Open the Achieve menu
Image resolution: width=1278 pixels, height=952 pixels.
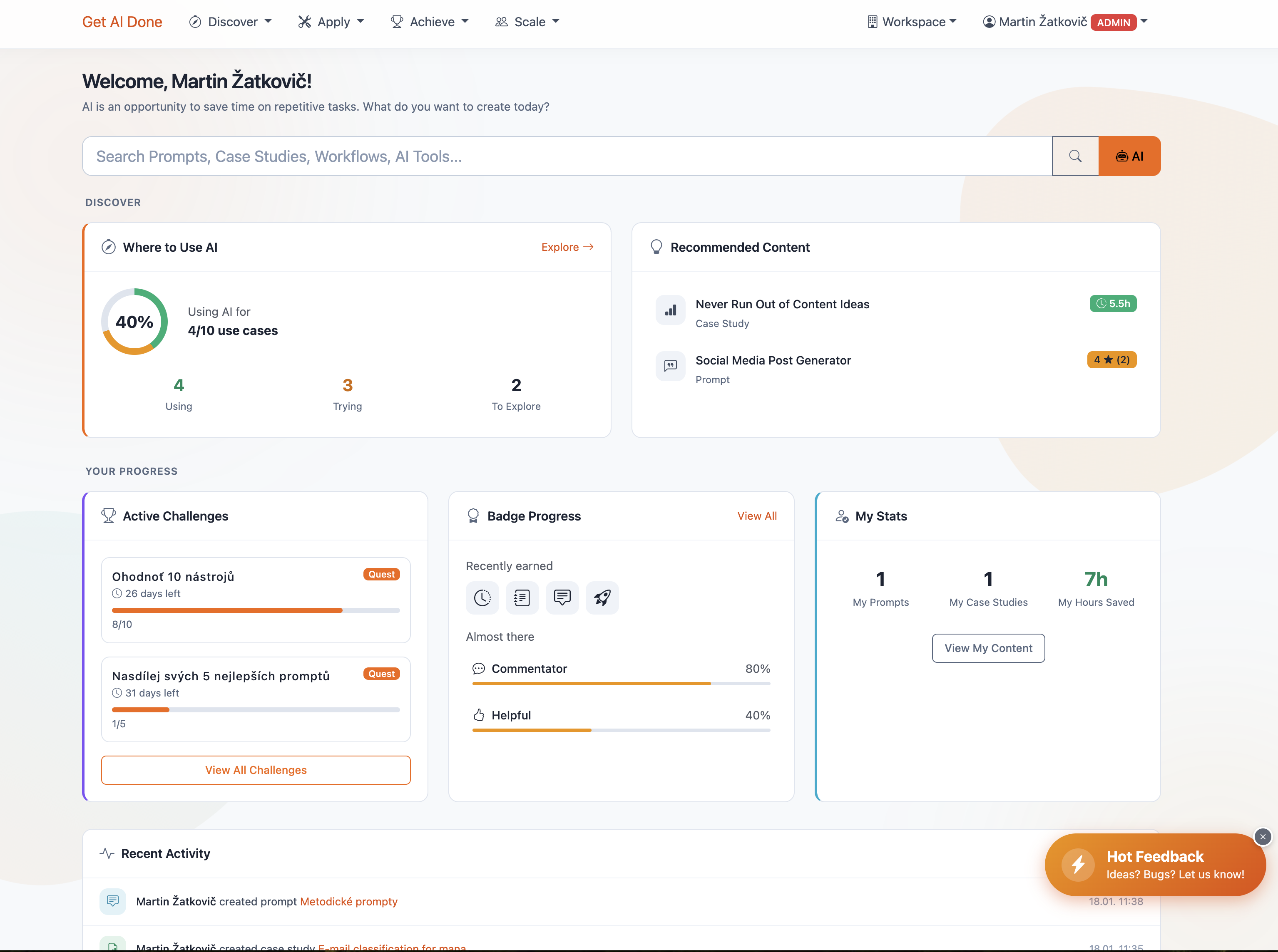pos(430,22)
